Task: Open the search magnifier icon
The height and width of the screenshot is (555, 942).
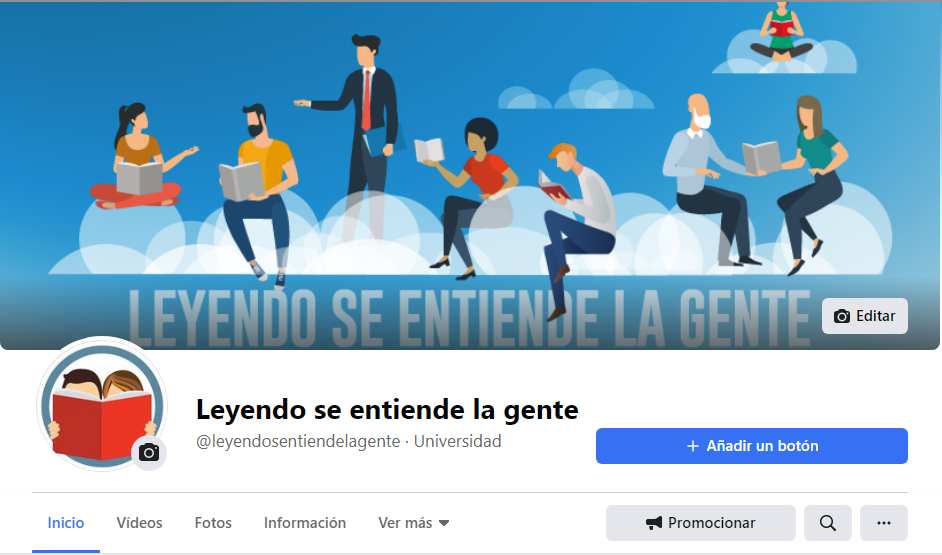Action: coord(827,523)
